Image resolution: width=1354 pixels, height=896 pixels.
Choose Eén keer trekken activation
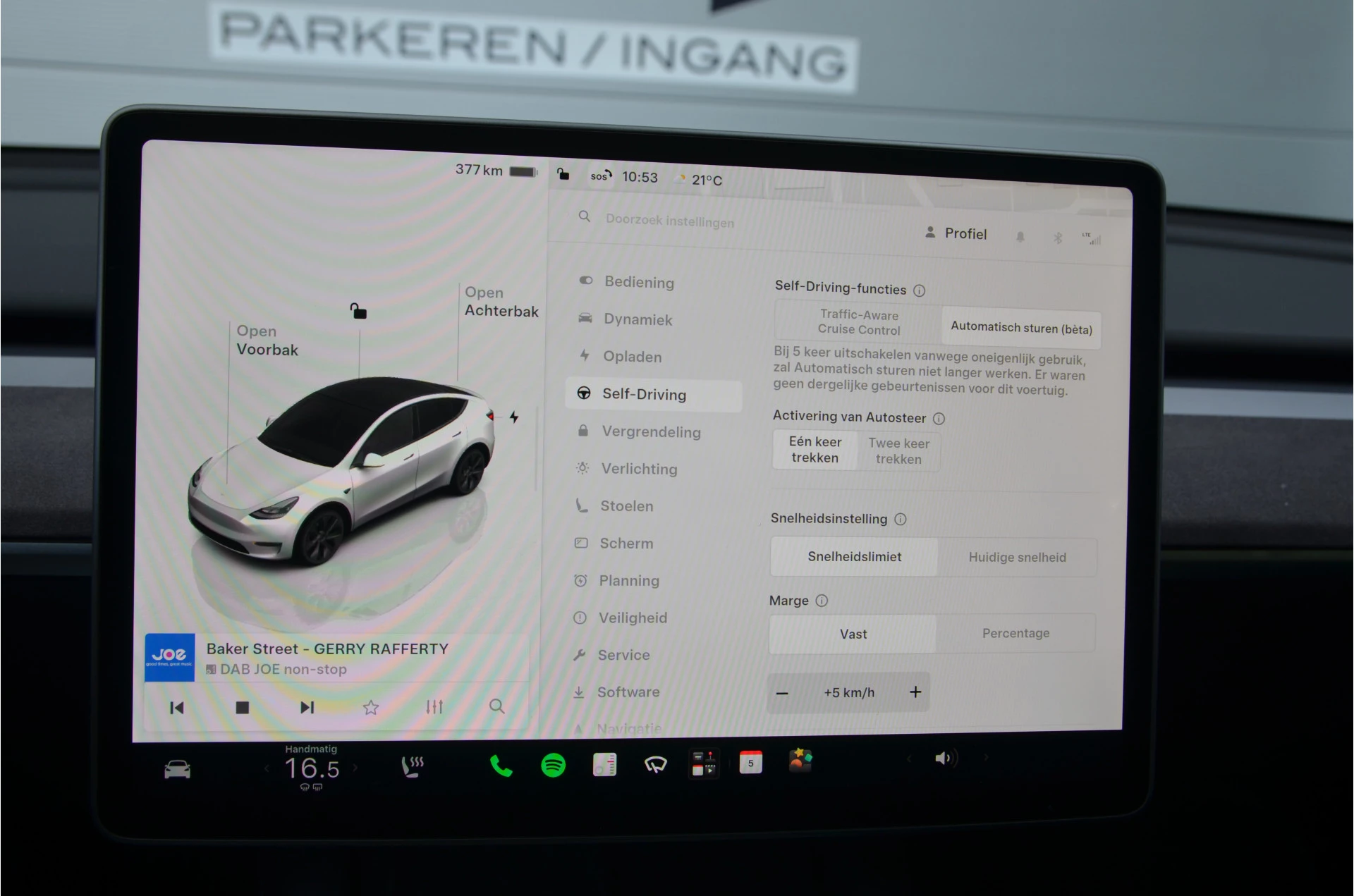point(815,450)
